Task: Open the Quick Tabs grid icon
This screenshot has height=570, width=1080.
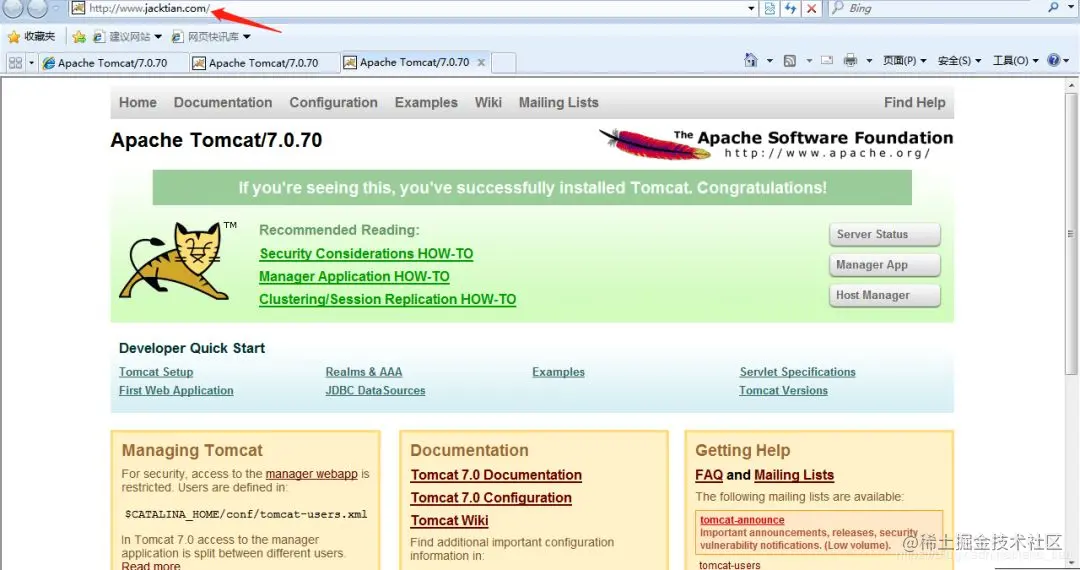Action: [15, 63]
